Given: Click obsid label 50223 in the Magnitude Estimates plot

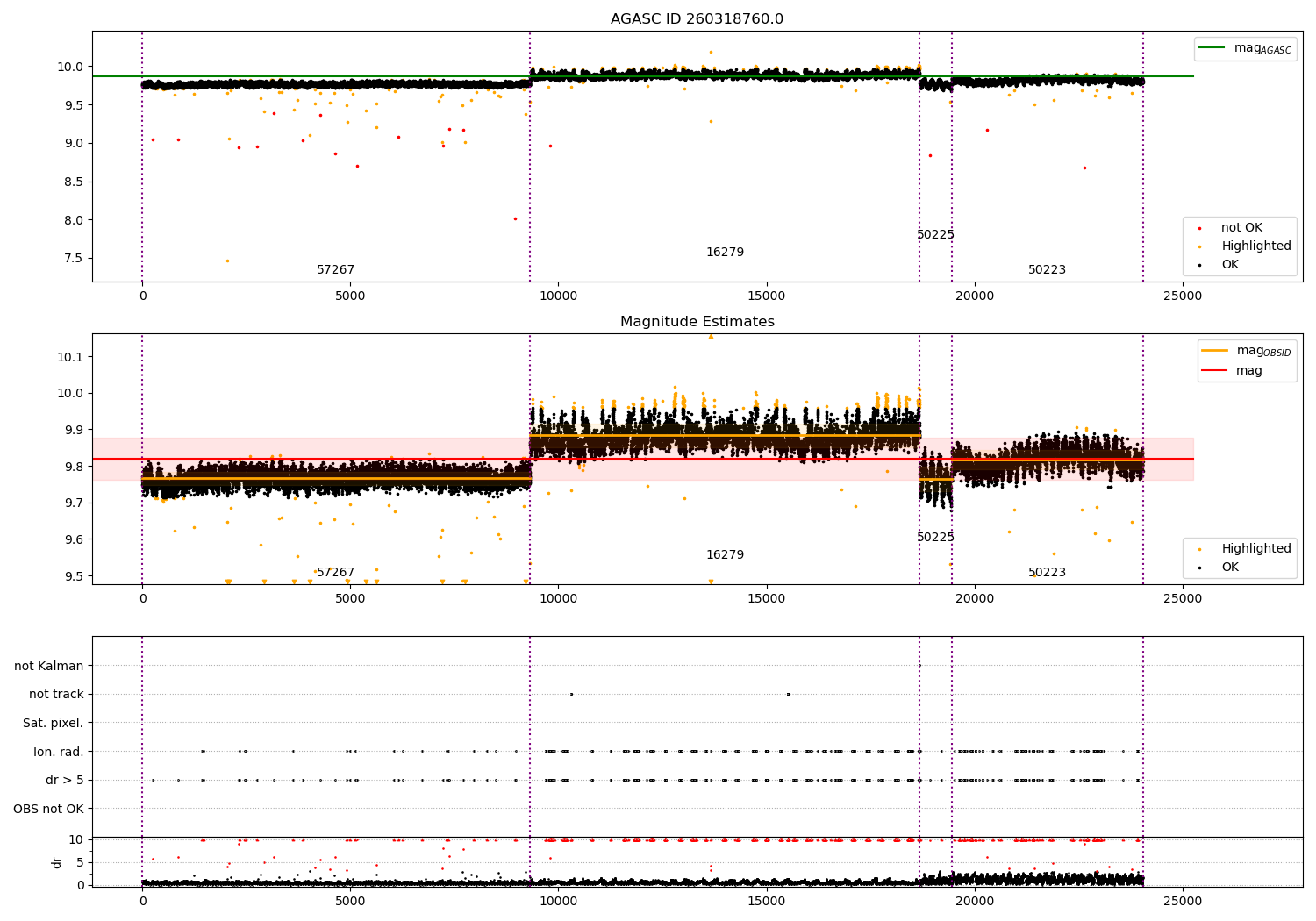Looking at the screenshot, I should click(x=1047, y=573).
